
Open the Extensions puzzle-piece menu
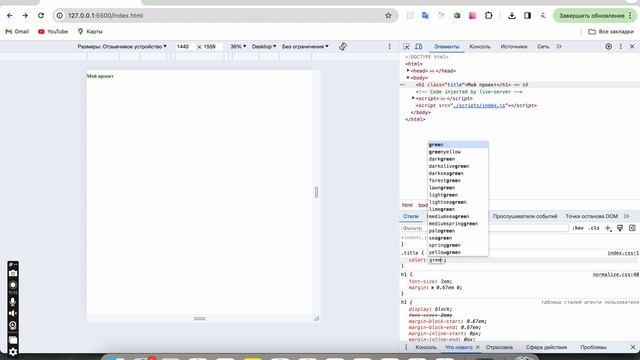(x=489, y=16)
